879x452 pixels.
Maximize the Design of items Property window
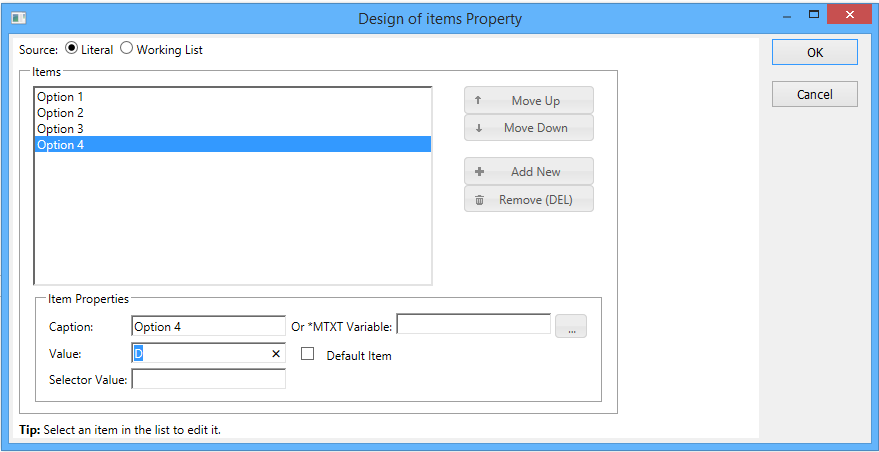(814, 15)
